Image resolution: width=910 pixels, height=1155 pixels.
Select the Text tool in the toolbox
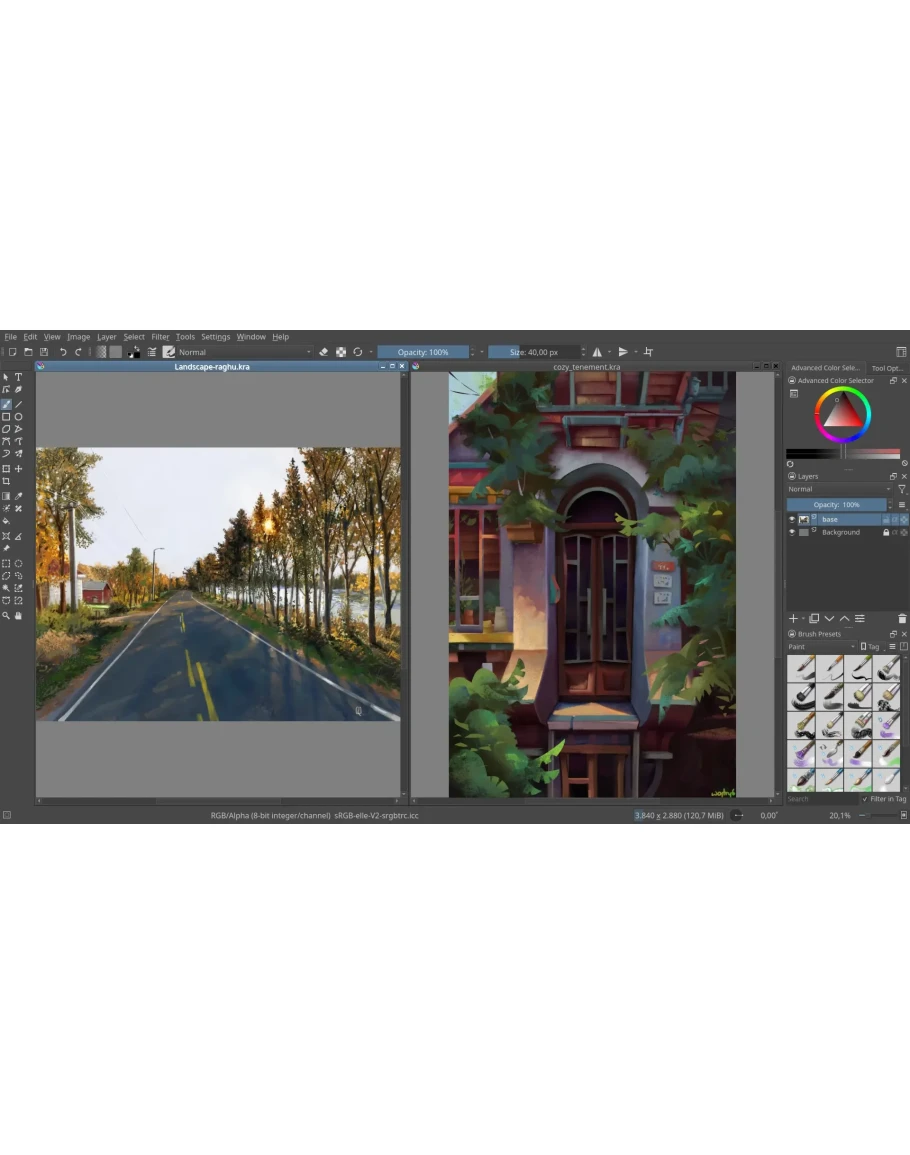(x=18, y=377)
